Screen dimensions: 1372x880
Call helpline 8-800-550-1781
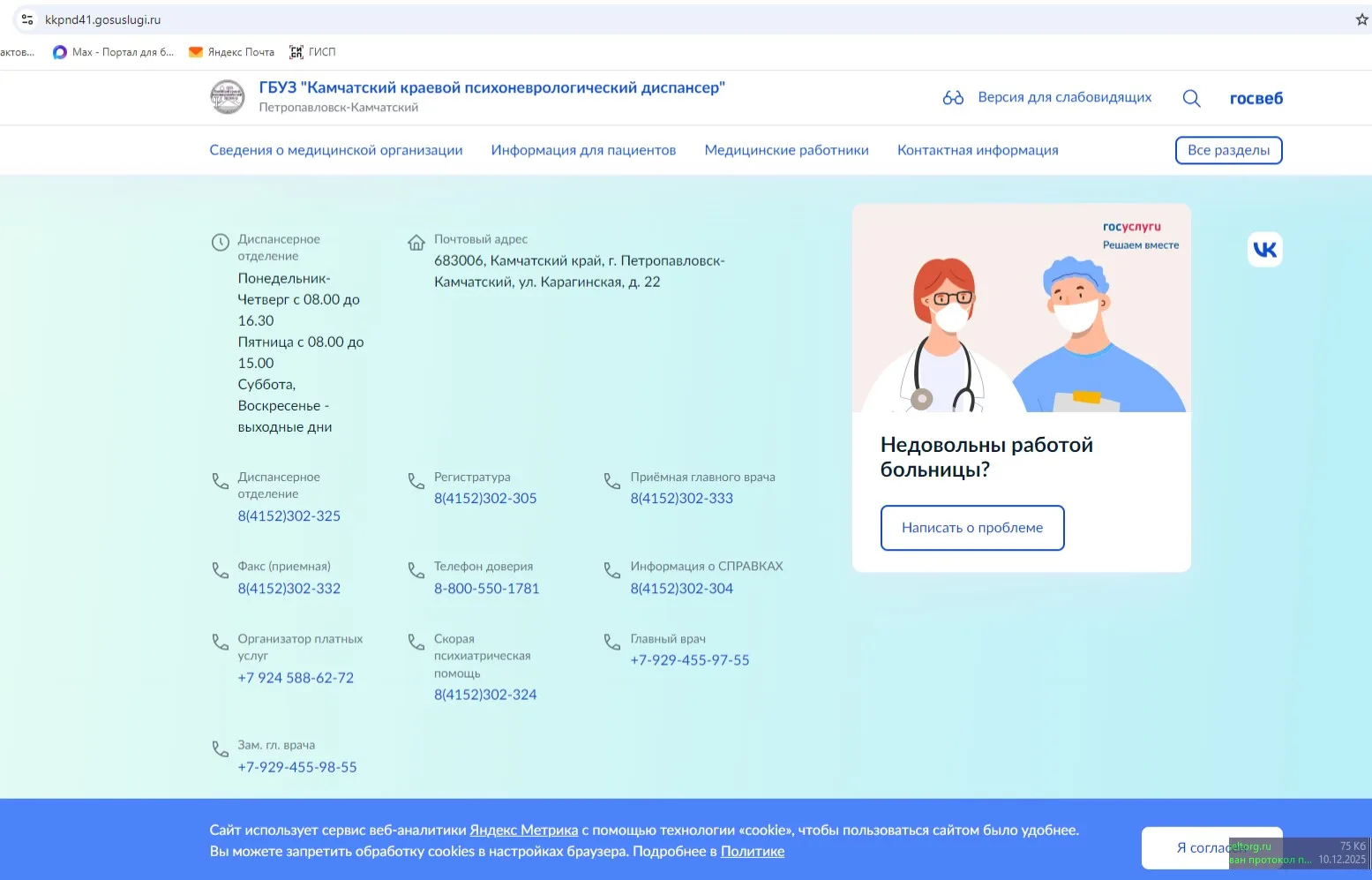[x=486, y=588]
